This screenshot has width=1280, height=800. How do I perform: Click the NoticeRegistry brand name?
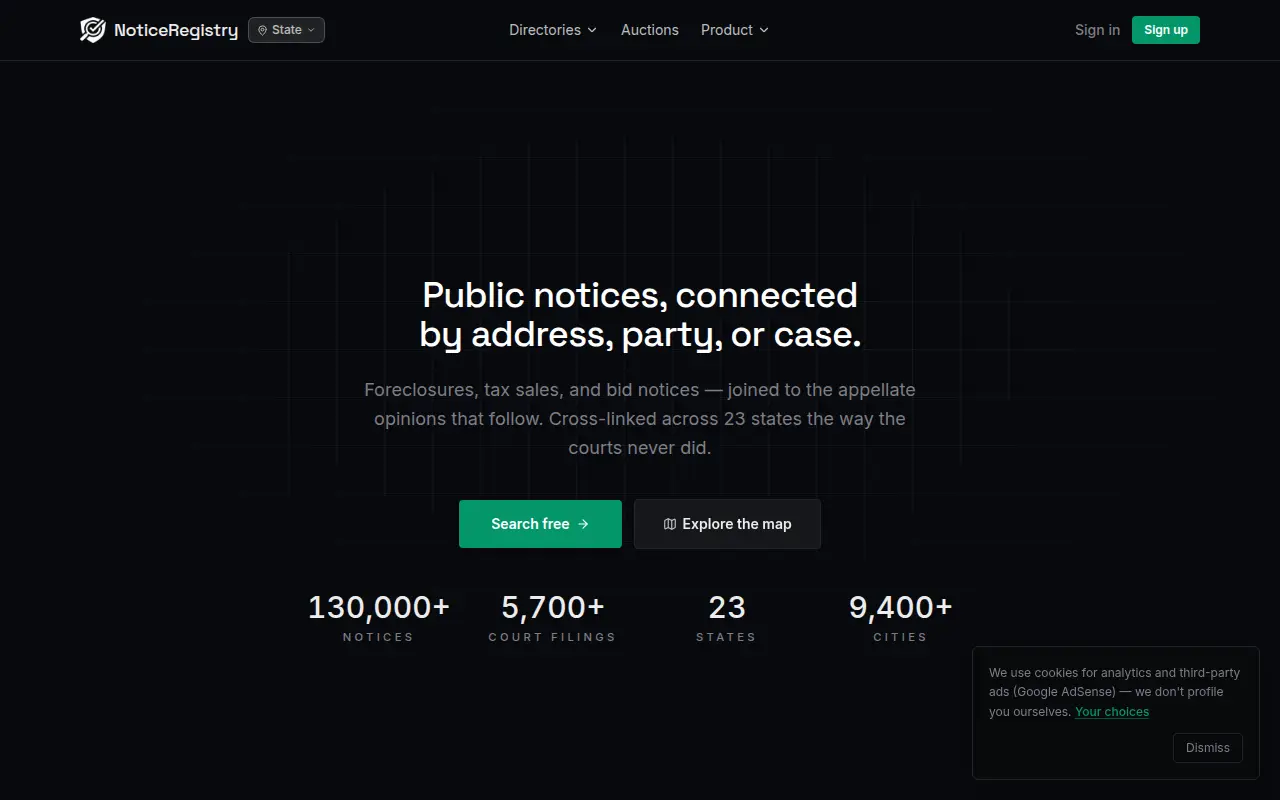(x=176, y=30)
